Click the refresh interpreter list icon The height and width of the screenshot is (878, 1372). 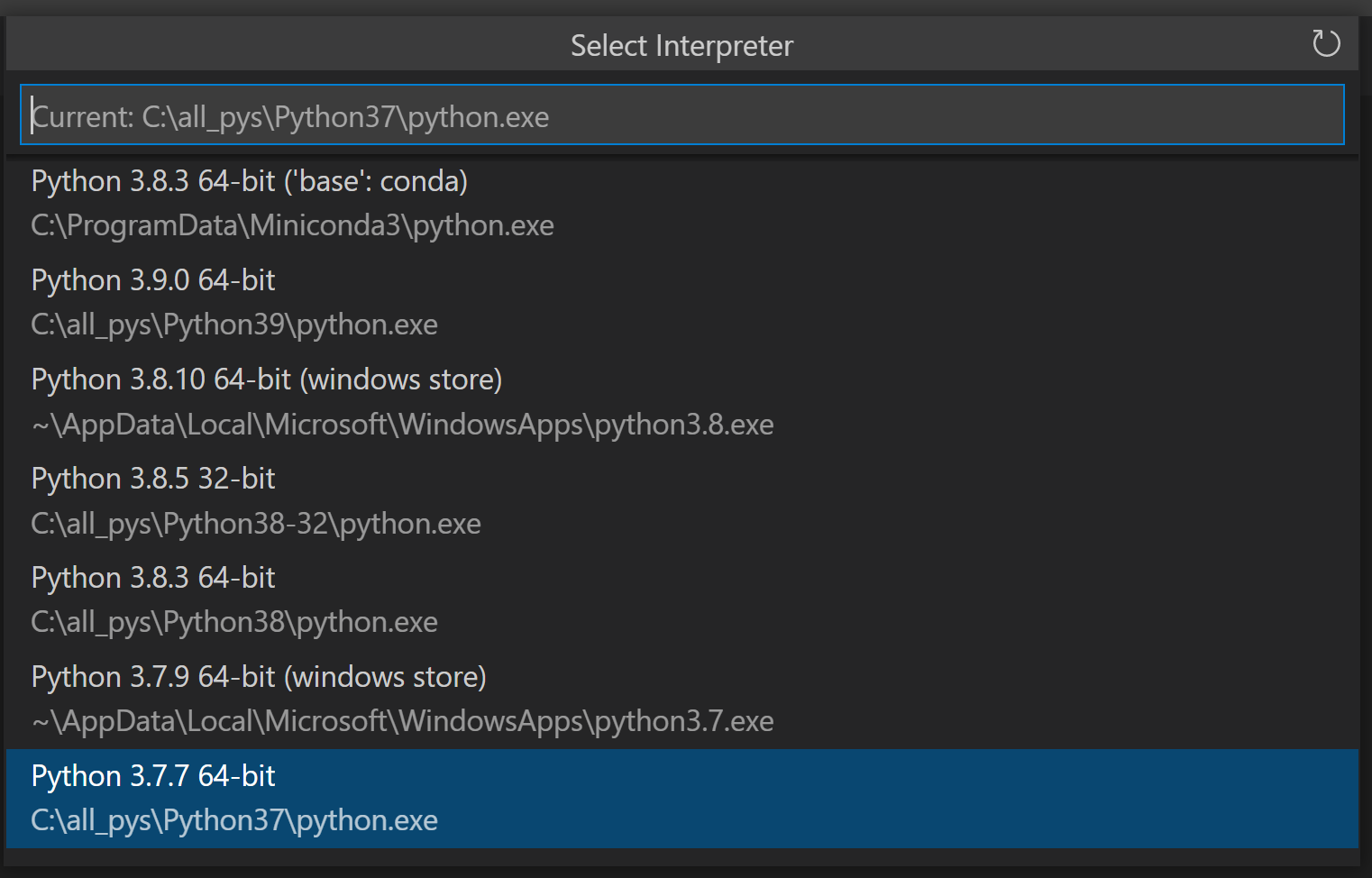1325,43
